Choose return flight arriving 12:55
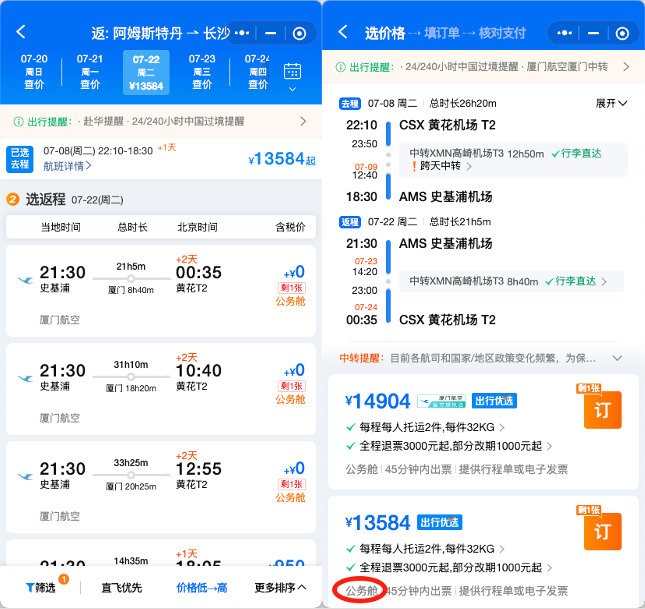645x609 pixels. [161, 487]
